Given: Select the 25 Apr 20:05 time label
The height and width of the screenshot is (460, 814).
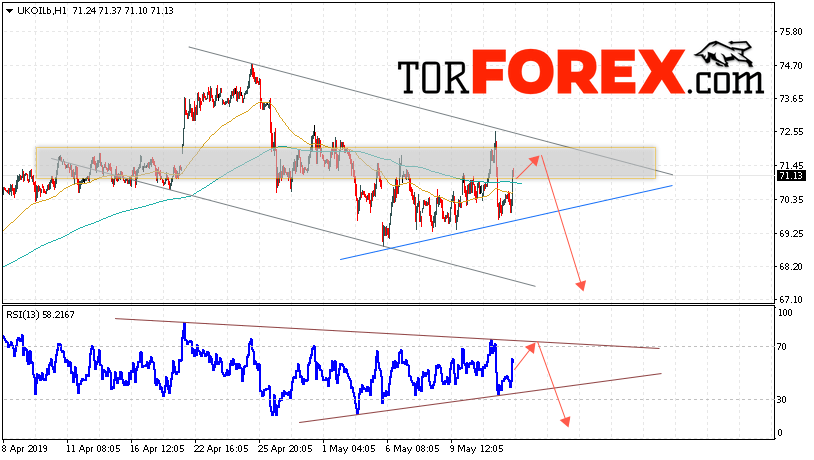Looking at the screenshot, I should pos(285,449).
